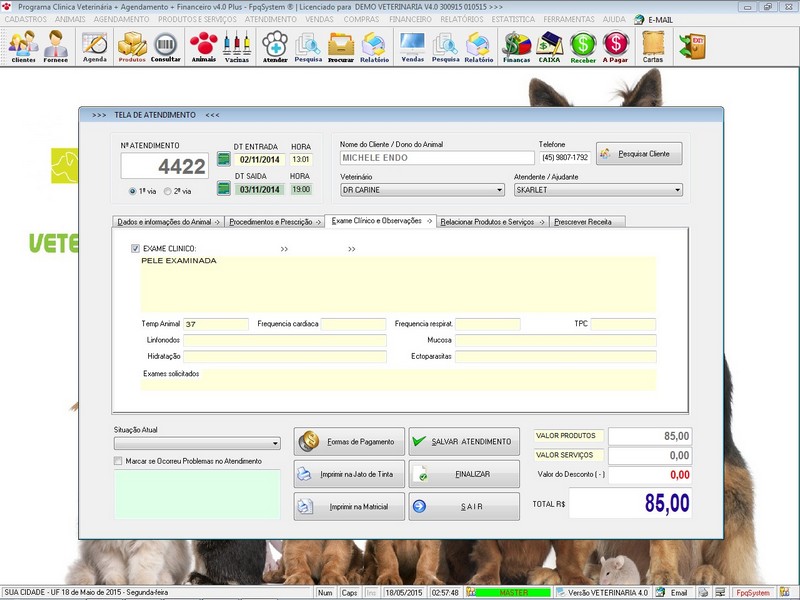Click the Valor do Desconto field
Viewport: 800px width, 600px height.
click(650, 475)
